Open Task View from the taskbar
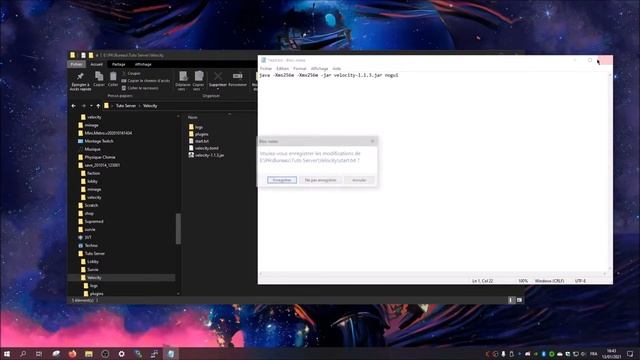Viewport: 640px width, 360px height. (39, 354)
